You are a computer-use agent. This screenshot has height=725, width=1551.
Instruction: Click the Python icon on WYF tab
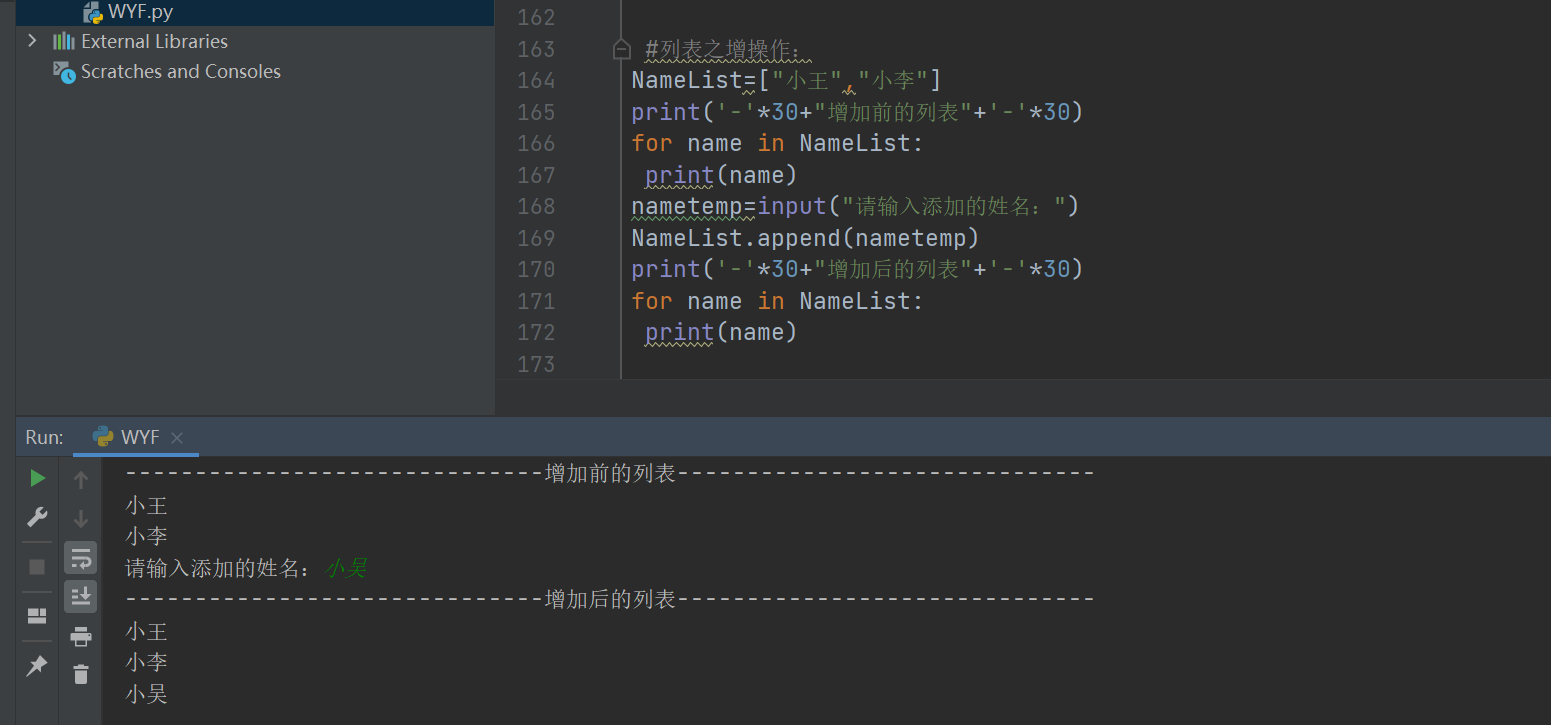click(x=103, y=437)
